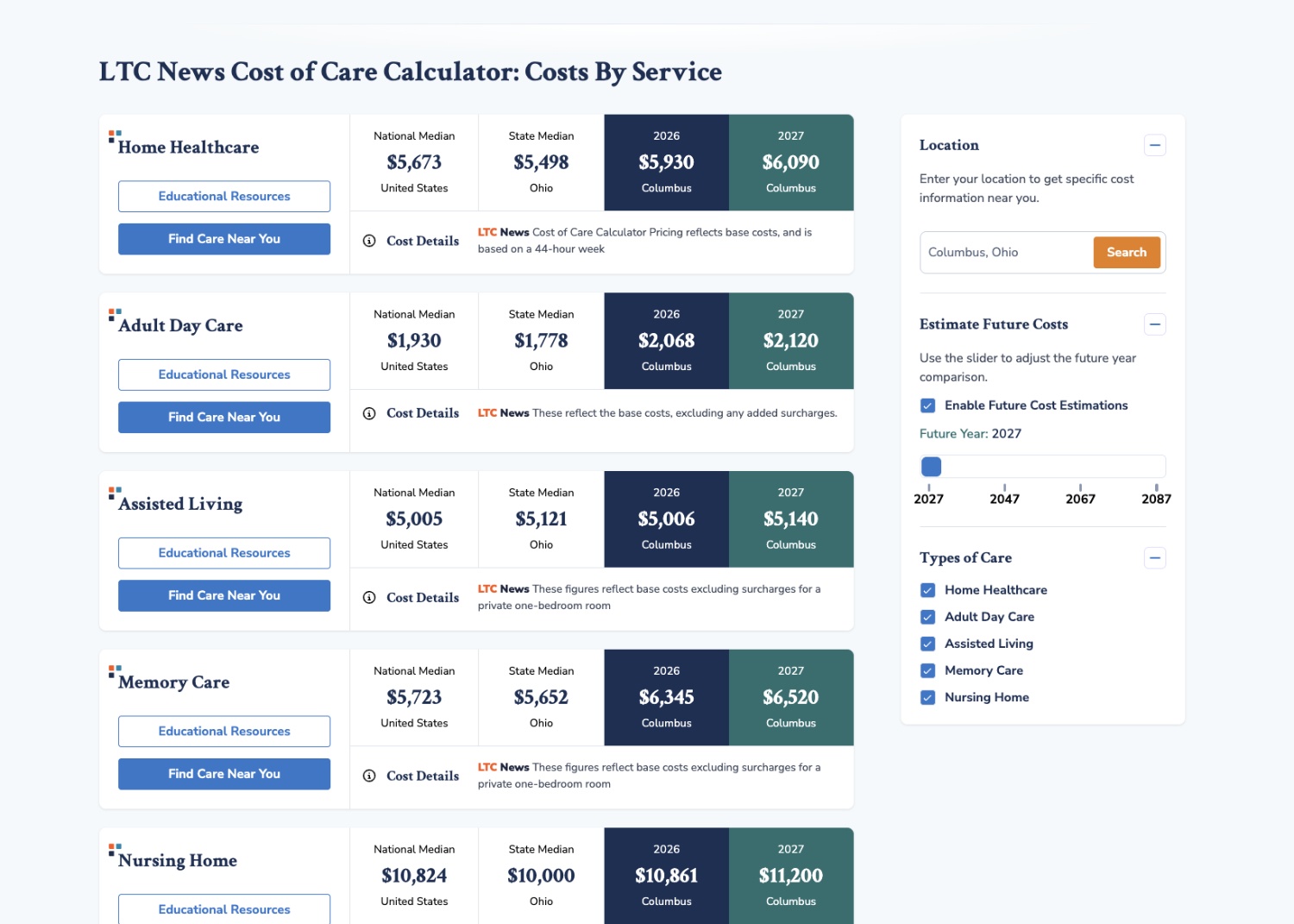Click Home Healthcare 2026 cost $5,930

(667, 162)
